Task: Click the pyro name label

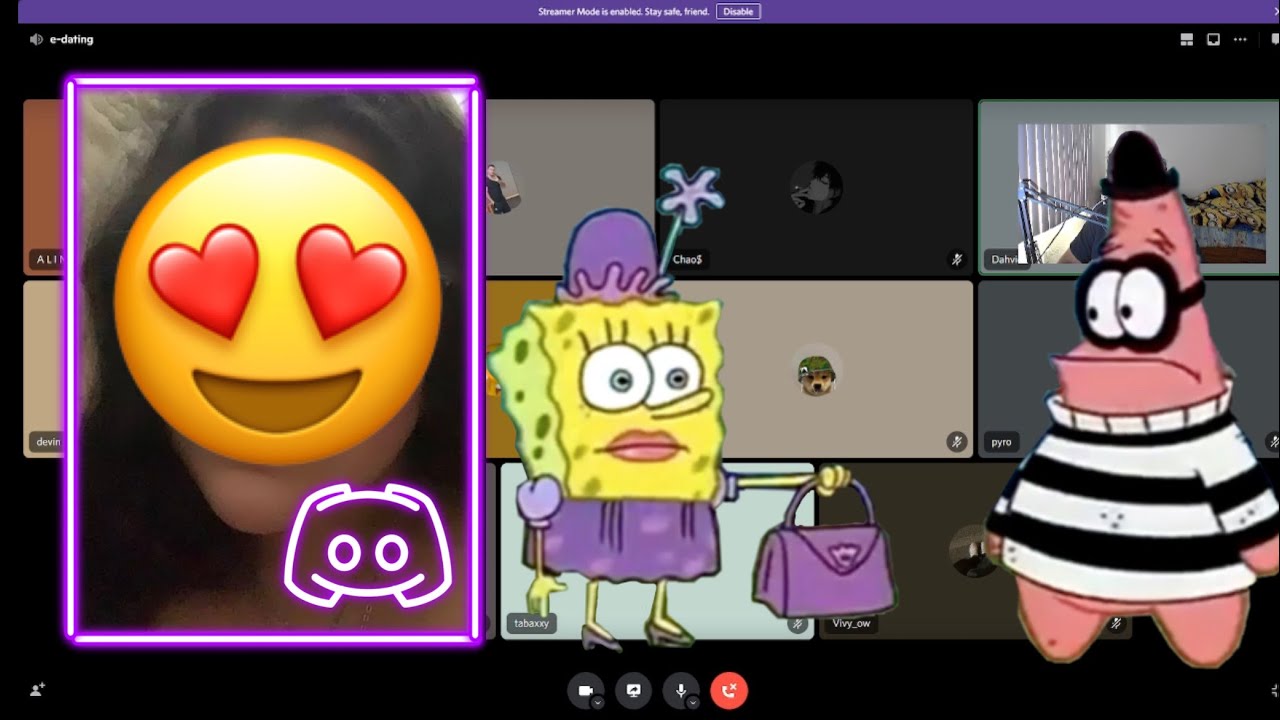Action: tap(1001, 442)
